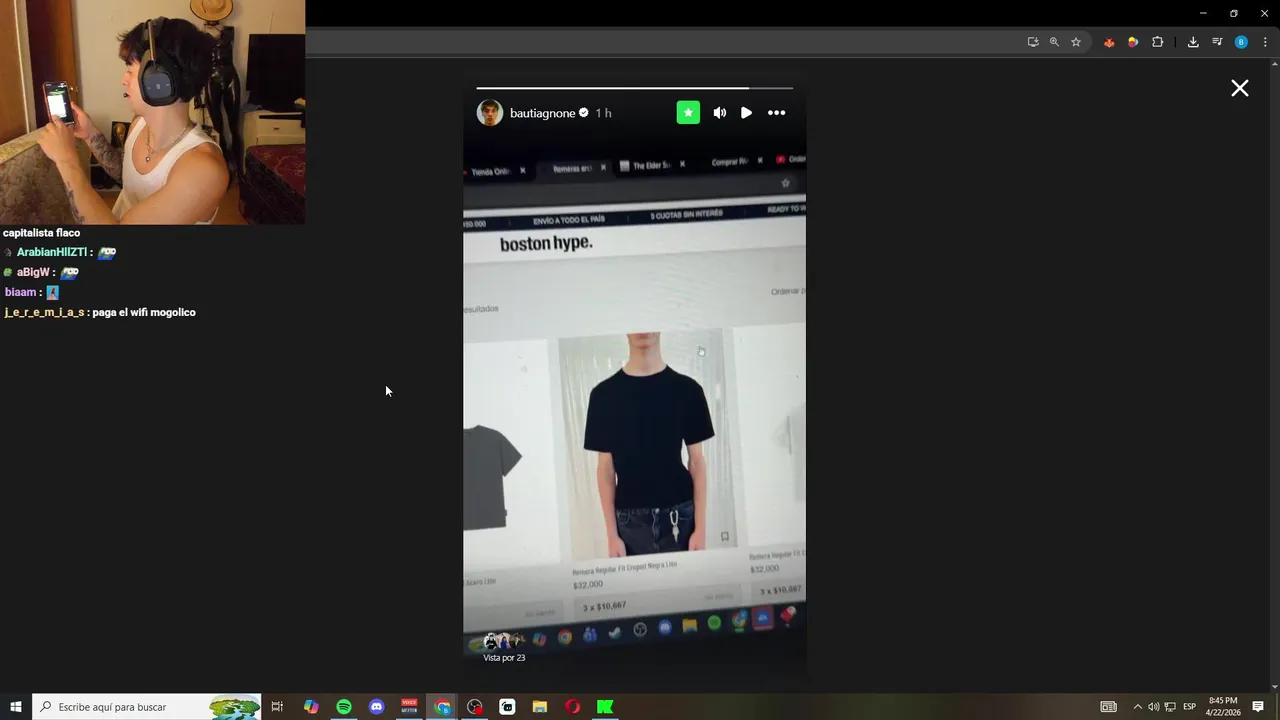
Task: Open the clock showing 8:45 PM
Action: coord(1223,707)
